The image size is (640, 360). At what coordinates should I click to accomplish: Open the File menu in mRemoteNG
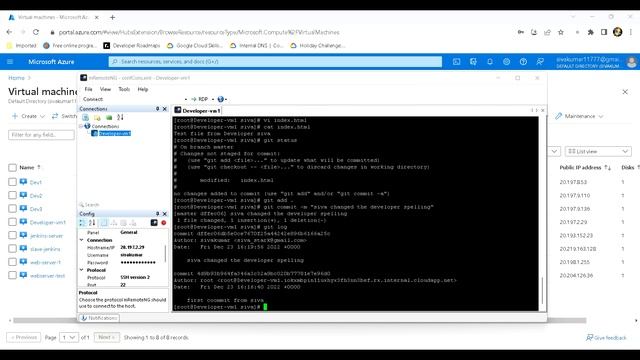89,89
